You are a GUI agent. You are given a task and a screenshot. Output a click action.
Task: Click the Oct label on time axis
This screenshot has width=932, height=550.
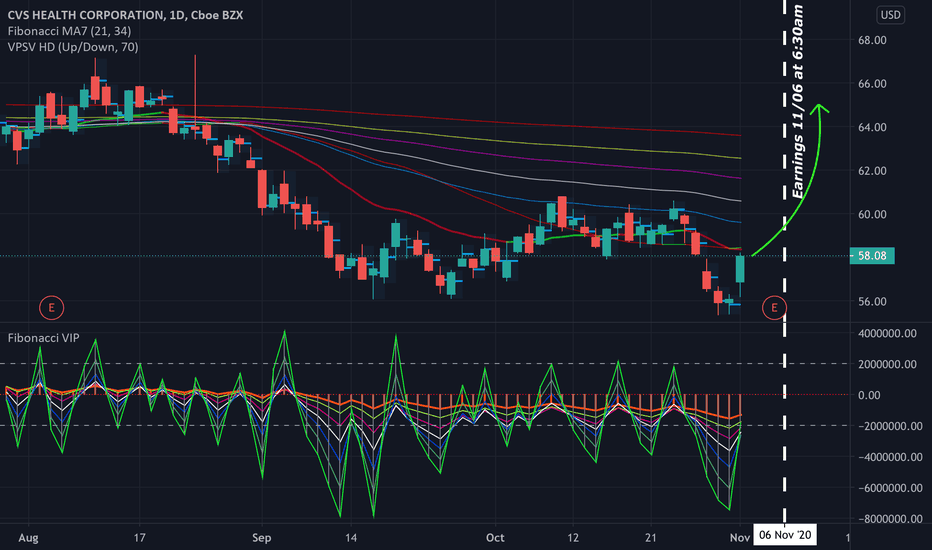[495, 538]
